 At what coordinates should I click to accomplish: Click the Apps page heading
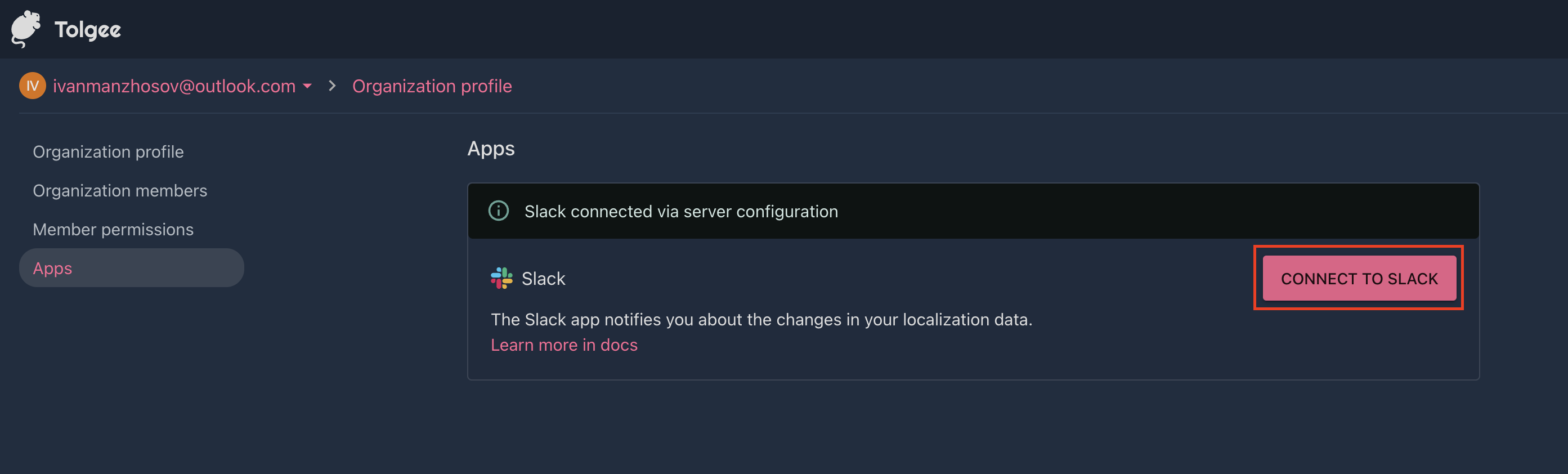pos(491,149)
